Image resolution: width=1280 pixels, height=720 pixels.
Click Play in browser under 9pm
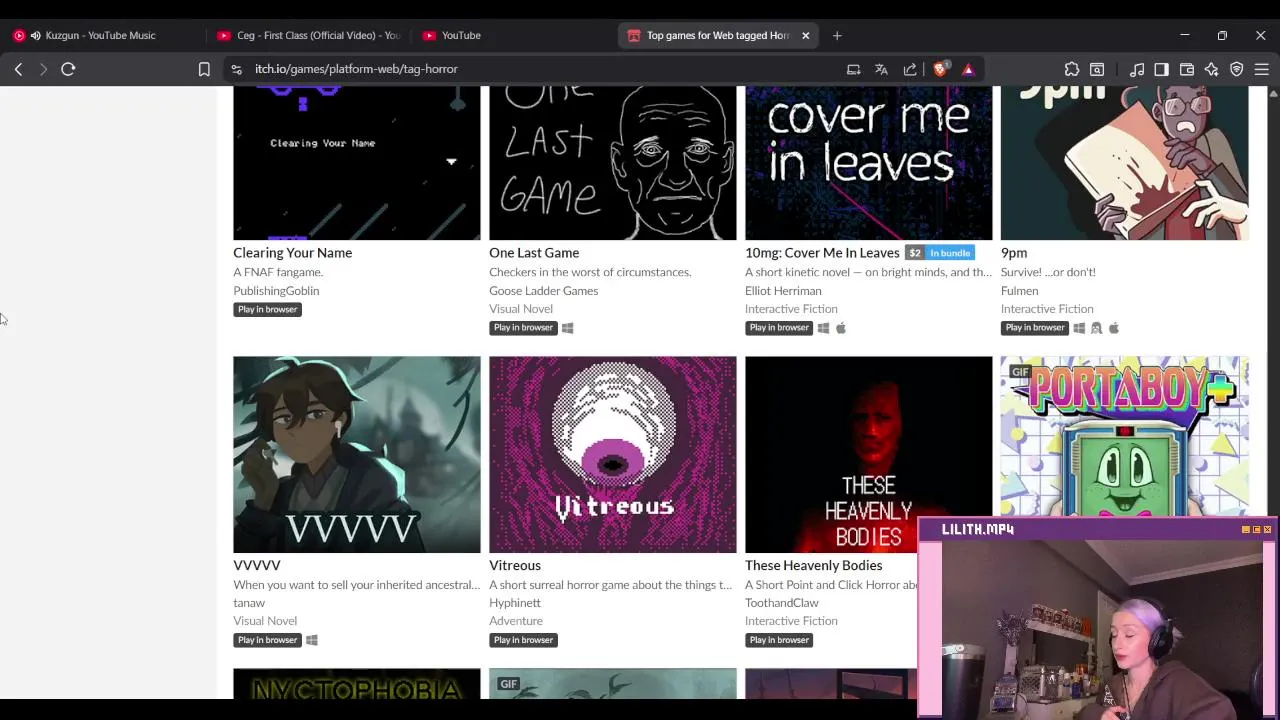[x=1035, y=328]
